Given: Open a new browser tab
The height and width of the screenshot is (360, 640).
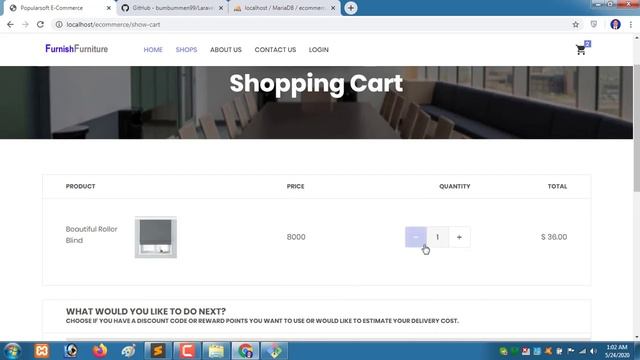Looking at the screenshot, I should [x=351, y=8].
